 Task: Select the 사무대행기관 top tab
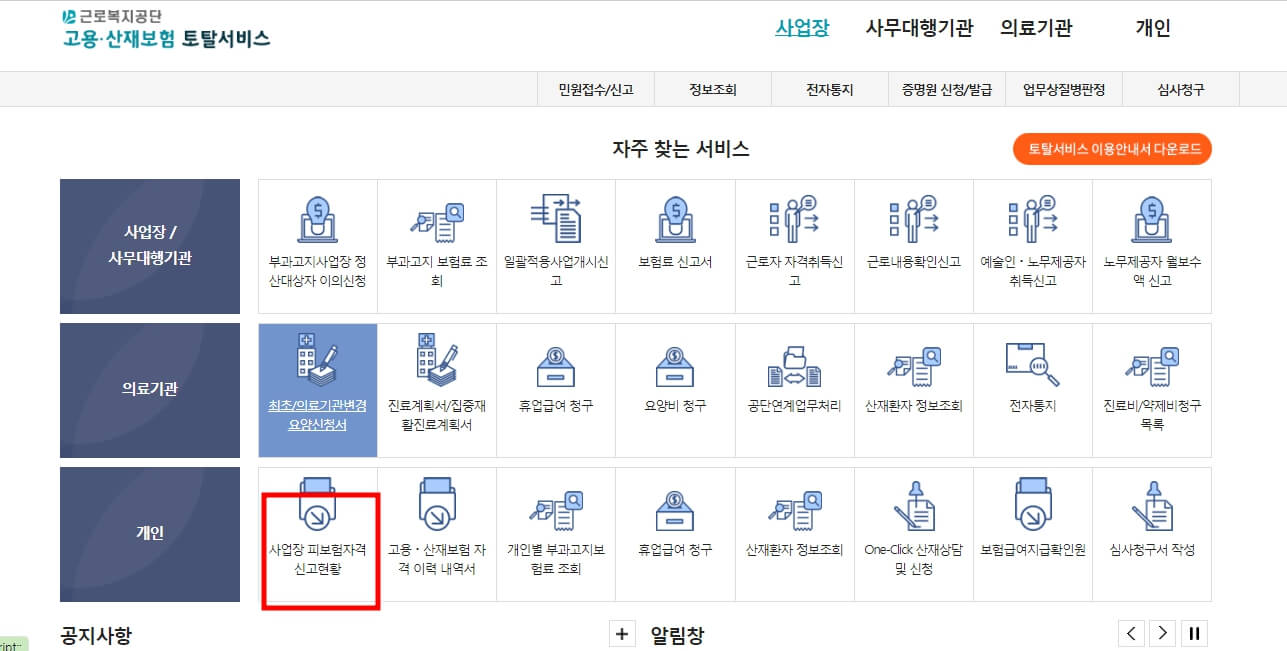[x=919, y=28]
